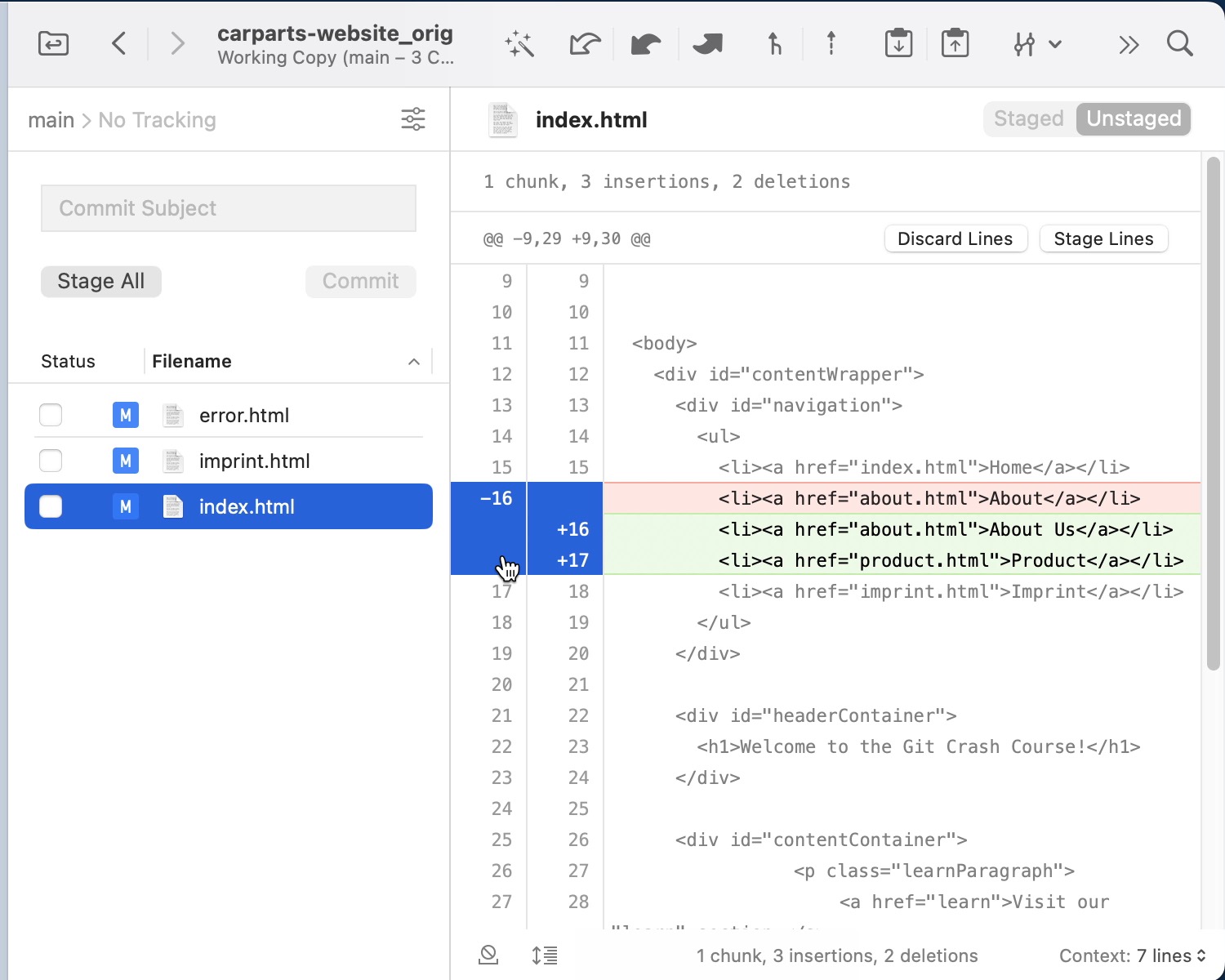1225x980 pixels.
Task: Click the chunk header @@ -9,29 +9,30 @@
Action: (x=567, y=239)
